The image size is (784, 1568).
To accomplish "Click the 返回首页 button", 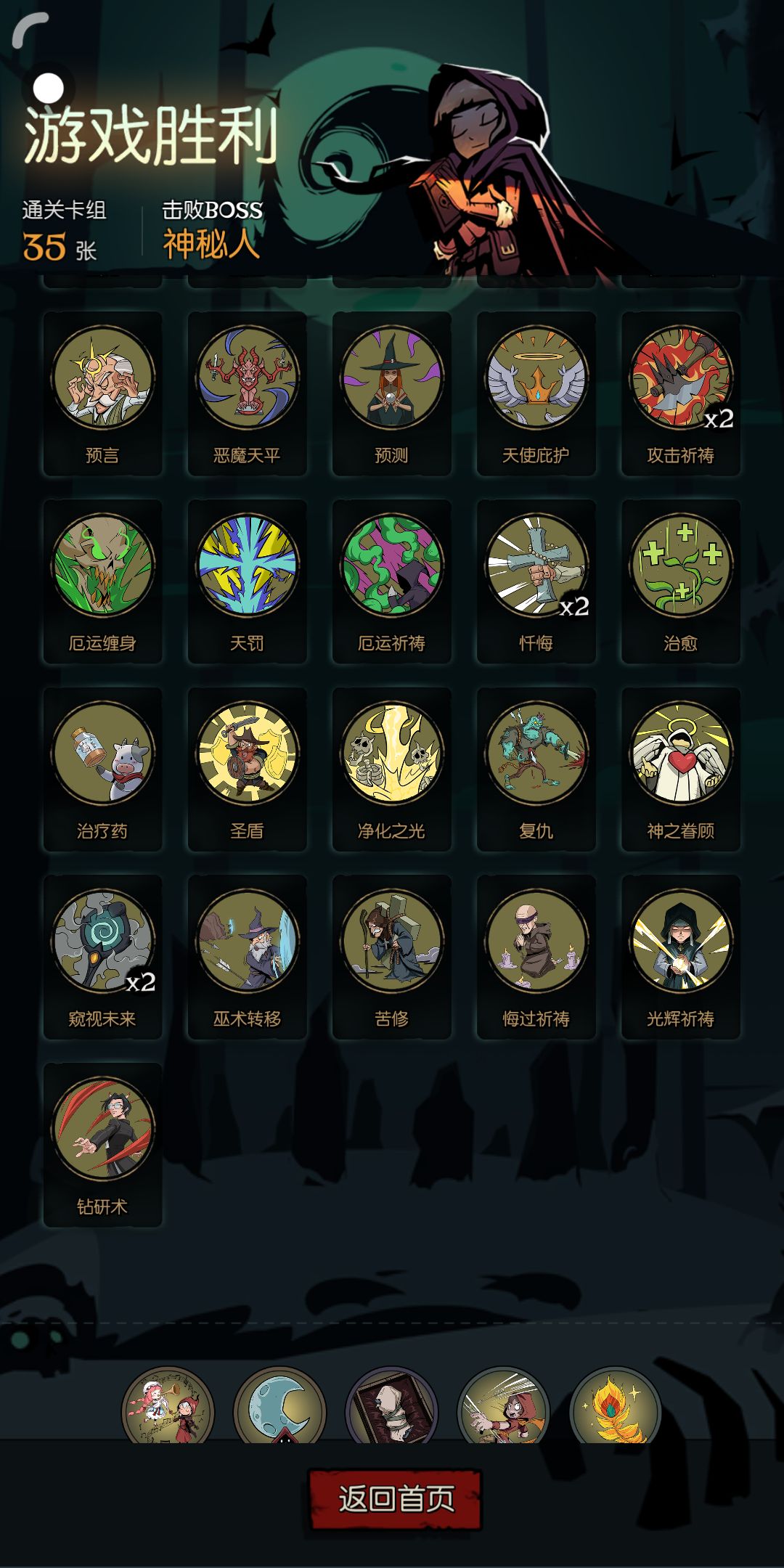I will point(396,1499).
